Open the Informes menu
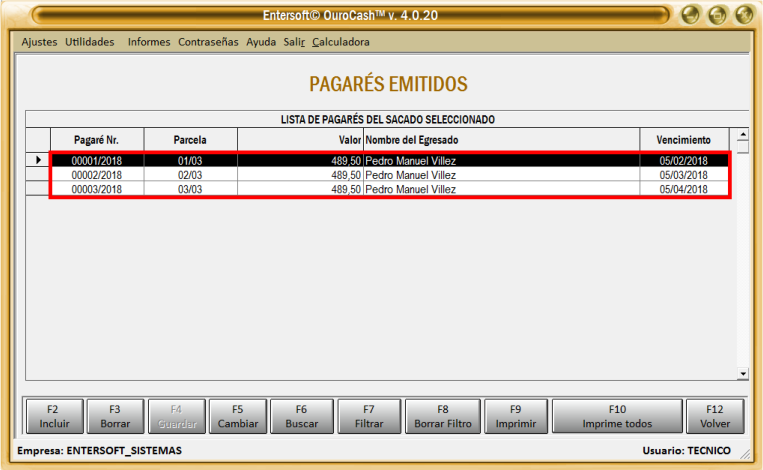This screenshot has height=470, width=763. coord(149,42)
